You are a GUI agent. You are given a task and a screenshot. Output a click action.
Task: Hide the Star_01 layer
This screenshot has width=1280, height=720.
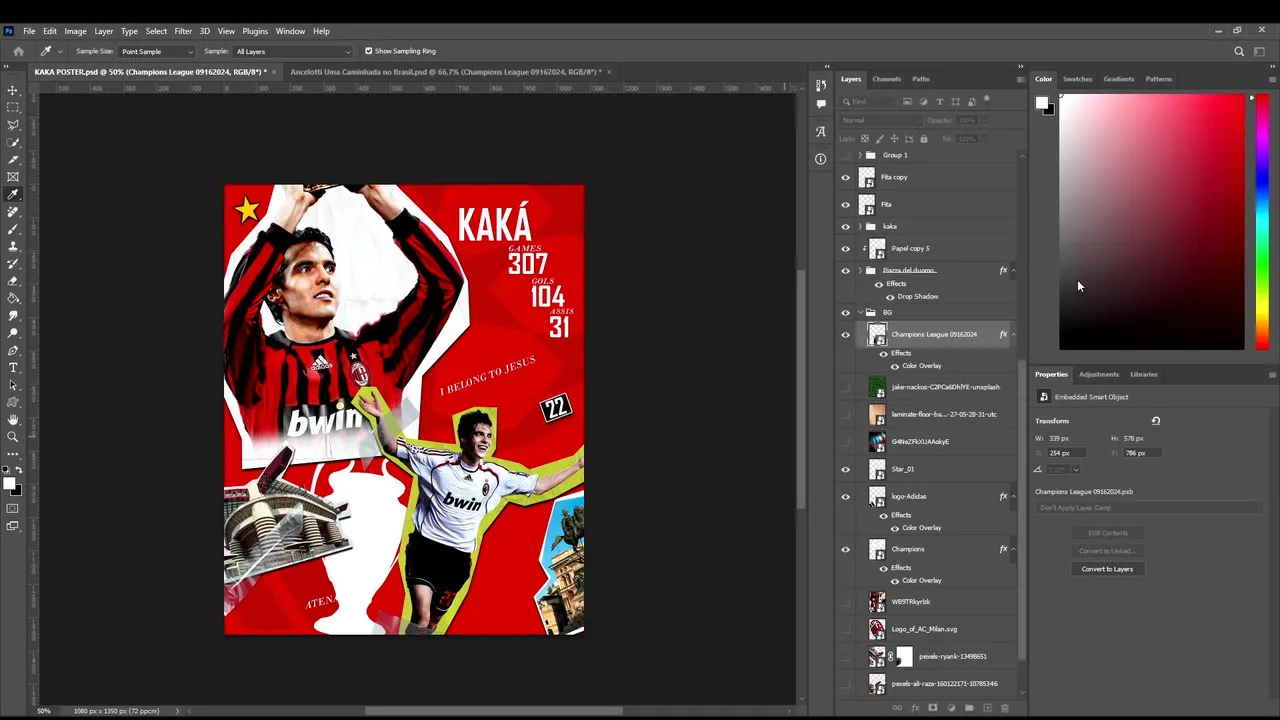(846, 469)
